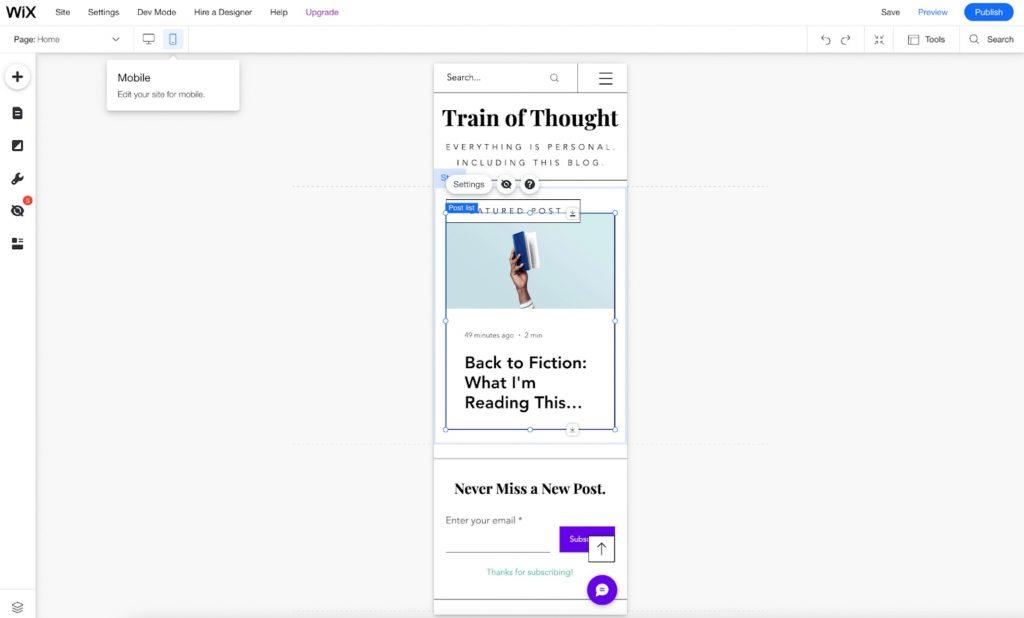Screen dimensions: 1024x618
Task: Open the Mobile Tools wrench icon
Action: pos(17,179)
